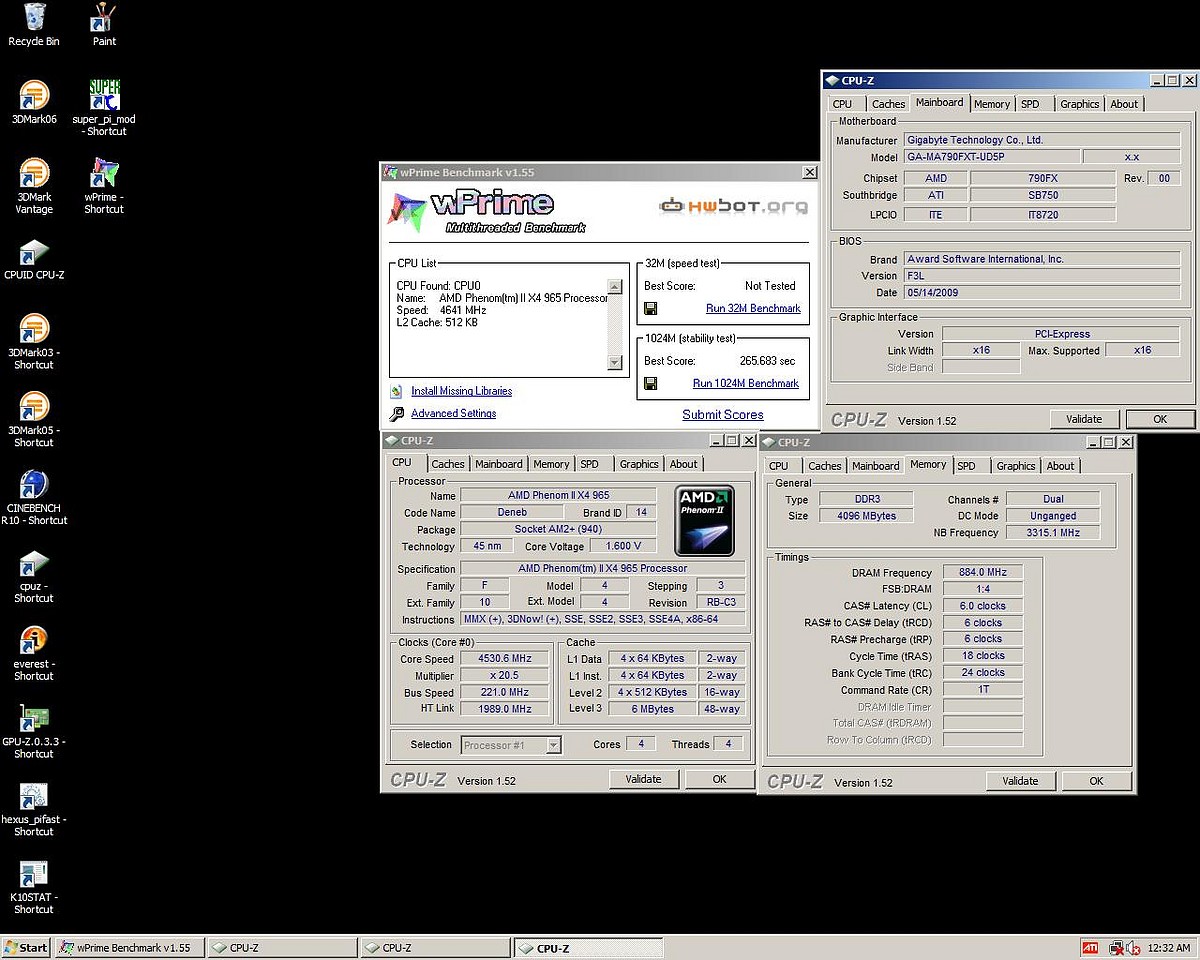The image size is (1200, 960).
Task: Select the GPU-Z.0.3.3 shortcut icon
Action: coord(34,718)
